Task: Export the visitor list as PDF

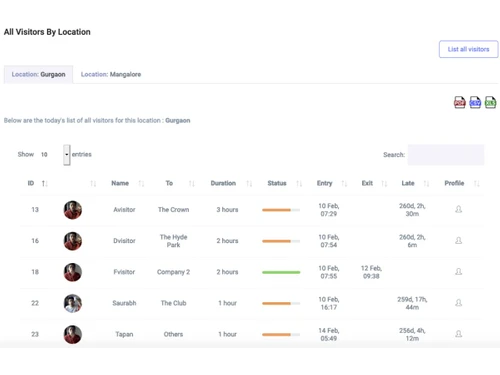Action: [x=459, y=102]
